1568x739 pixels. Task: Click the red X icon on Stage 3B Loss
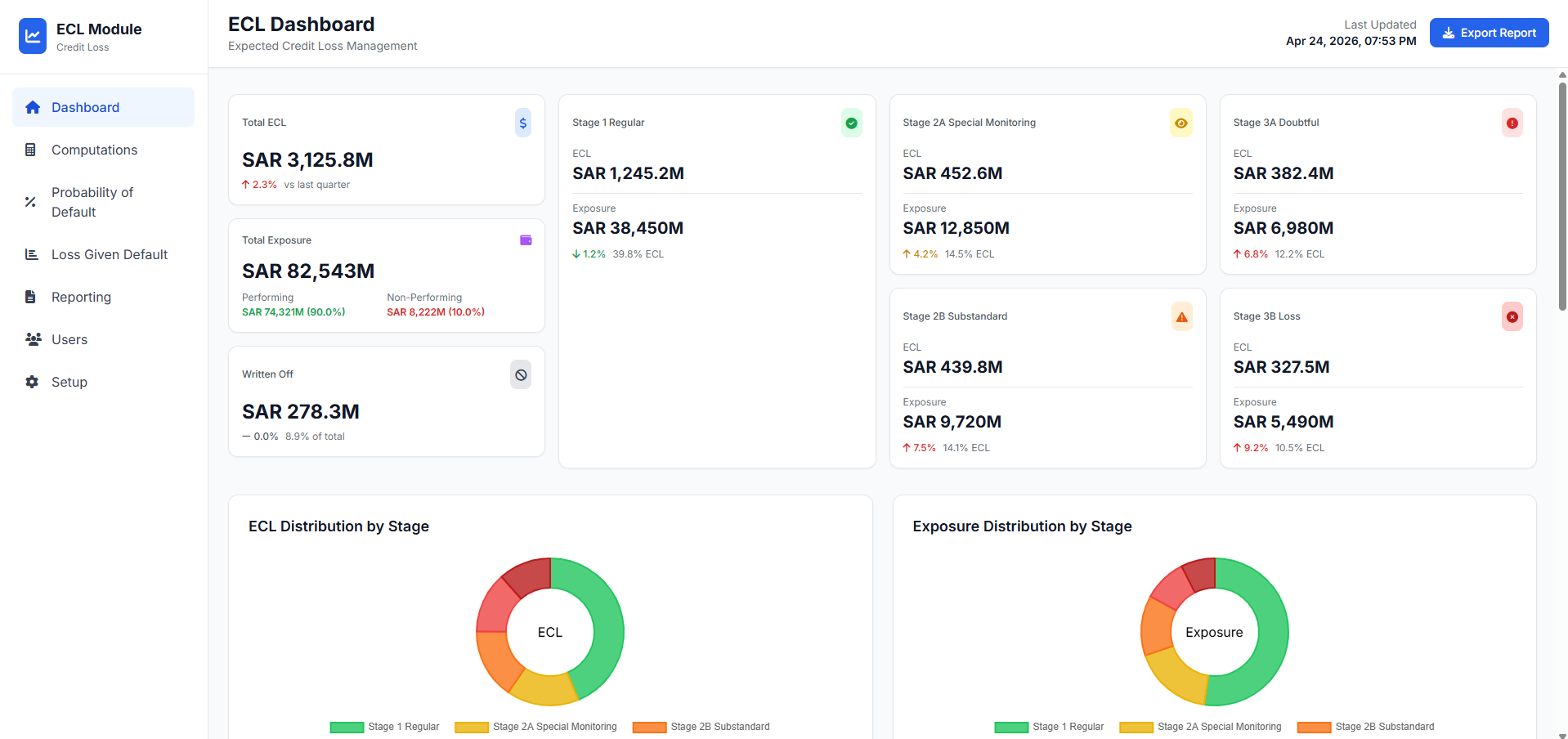pos(1512,317)
